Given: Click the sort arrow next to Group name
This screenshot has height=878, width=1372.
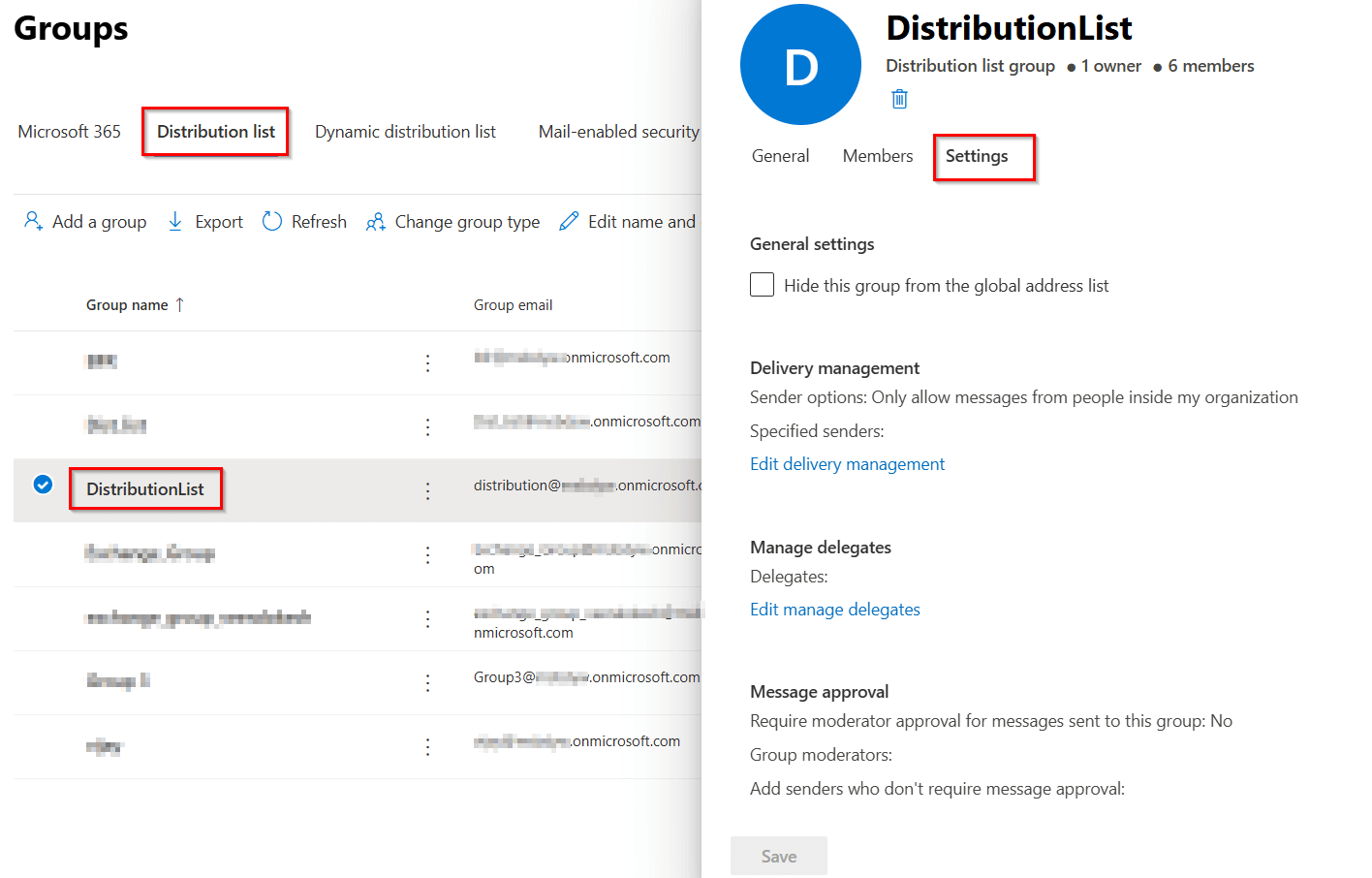Looking at the screenshot, I should point(182,304).
